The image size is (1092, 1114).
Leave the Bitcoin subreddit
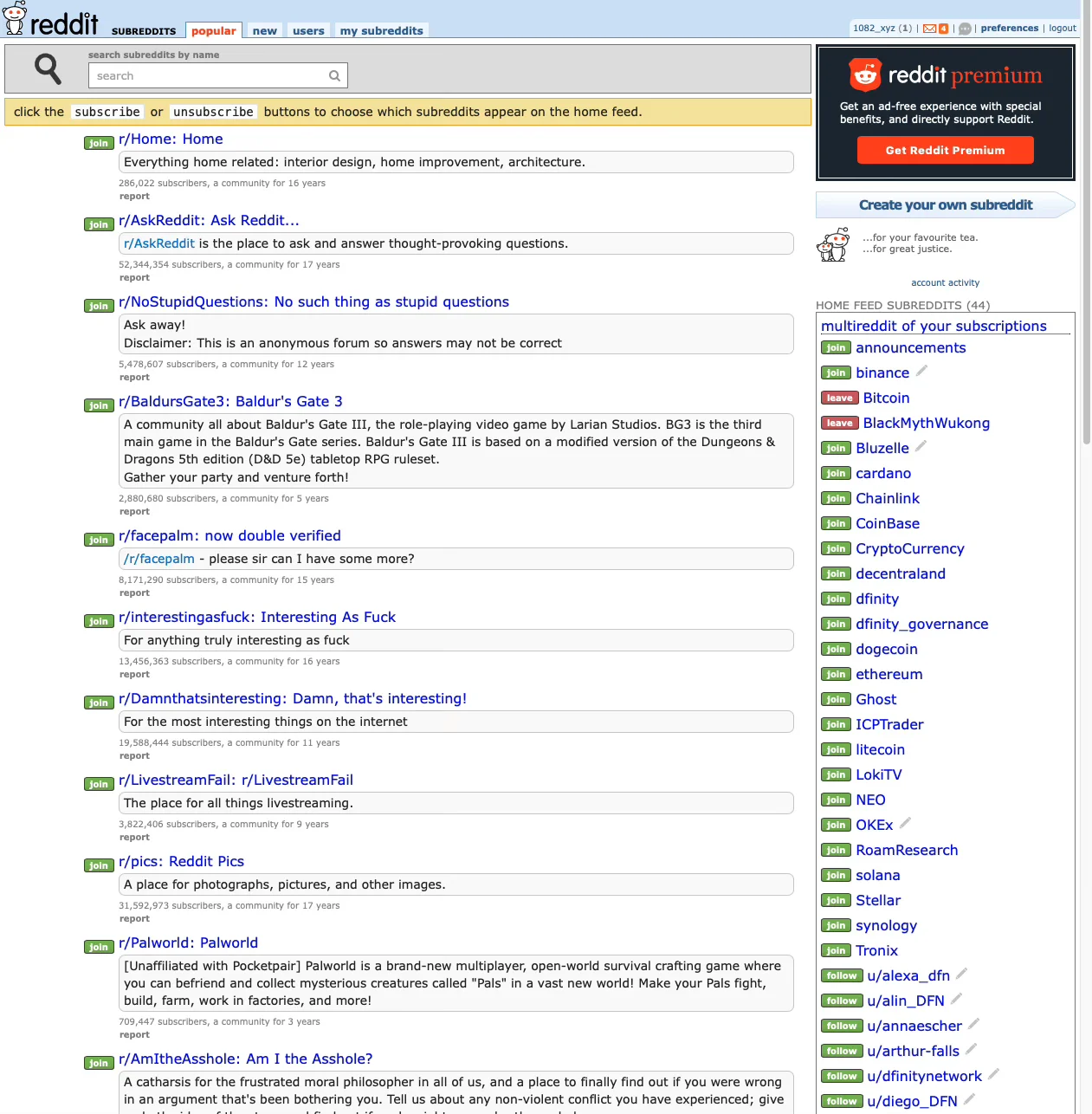coord(838,398)
